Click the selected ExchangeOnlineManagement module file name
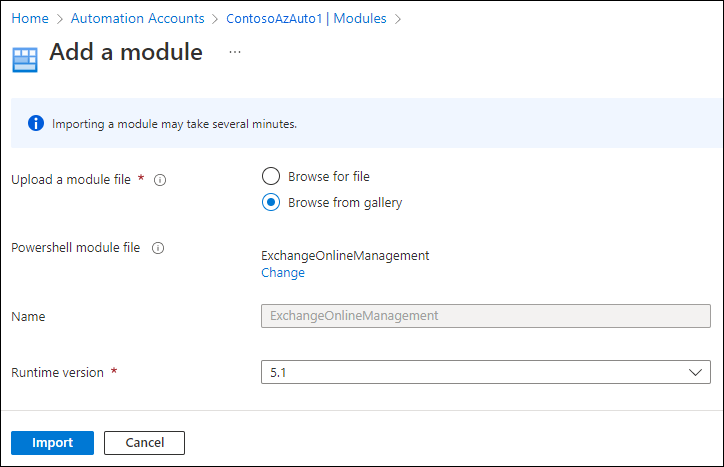724x467 pixels. click(345, 255)
